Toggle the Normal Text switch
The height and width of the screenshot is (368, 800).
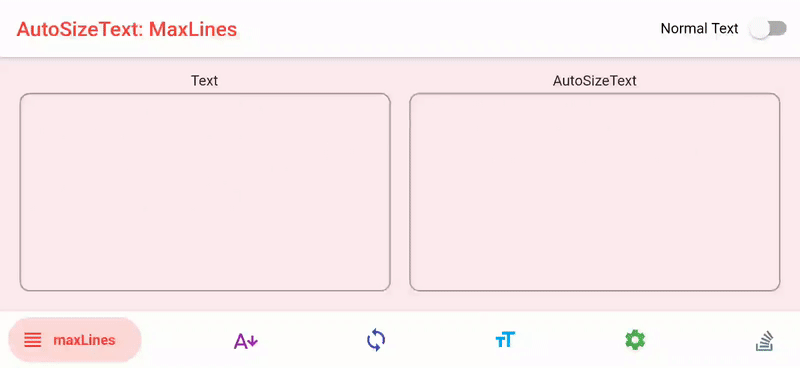pyautogui.click(x=768, y=29)
